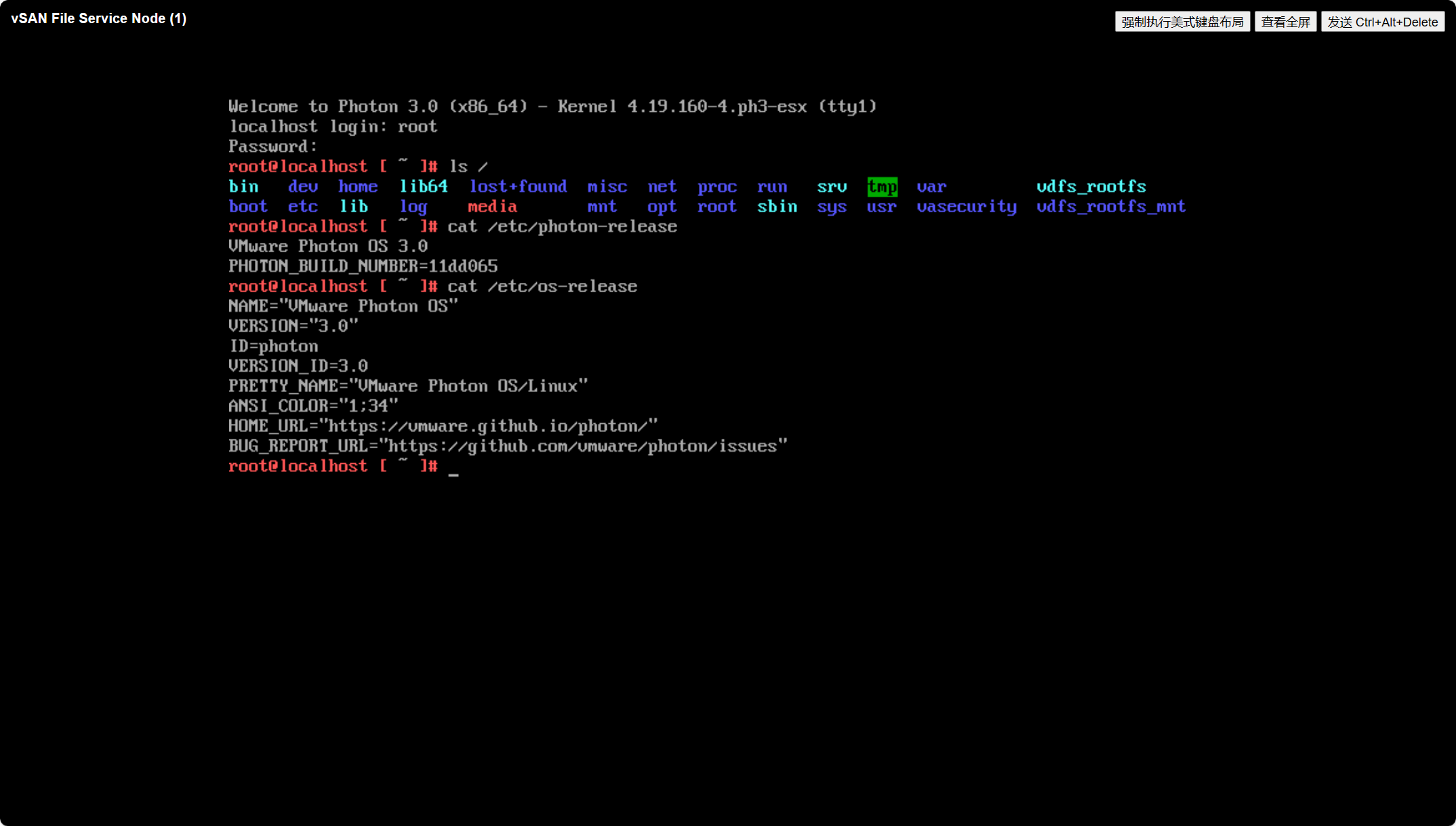1456x826 pixels.
Task: Send Ctrl+Alt+Delete to the console
Action: pyautogui.click(x=1382, y=22)
